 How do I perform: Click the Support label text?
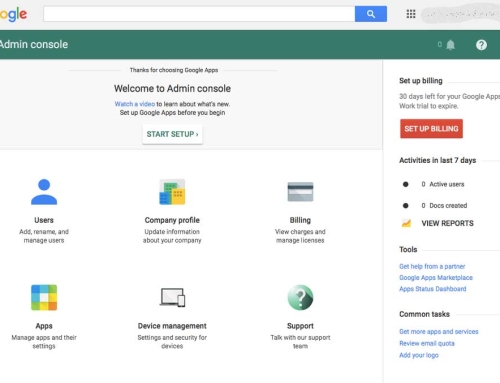300,326
